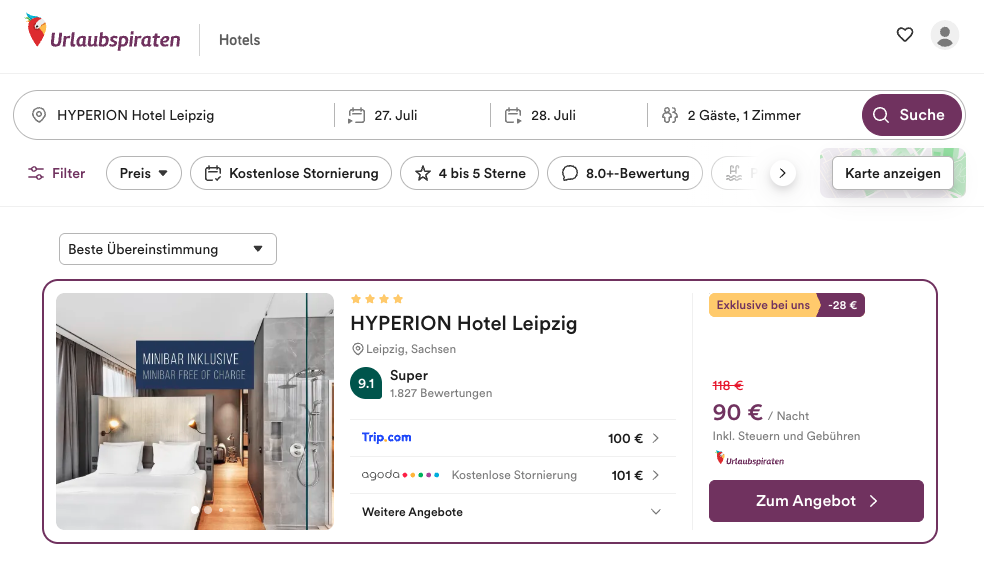Click the four-star rating of the hotel
The height and width of the screenshot is (561, 984).
tap(377, 299)
